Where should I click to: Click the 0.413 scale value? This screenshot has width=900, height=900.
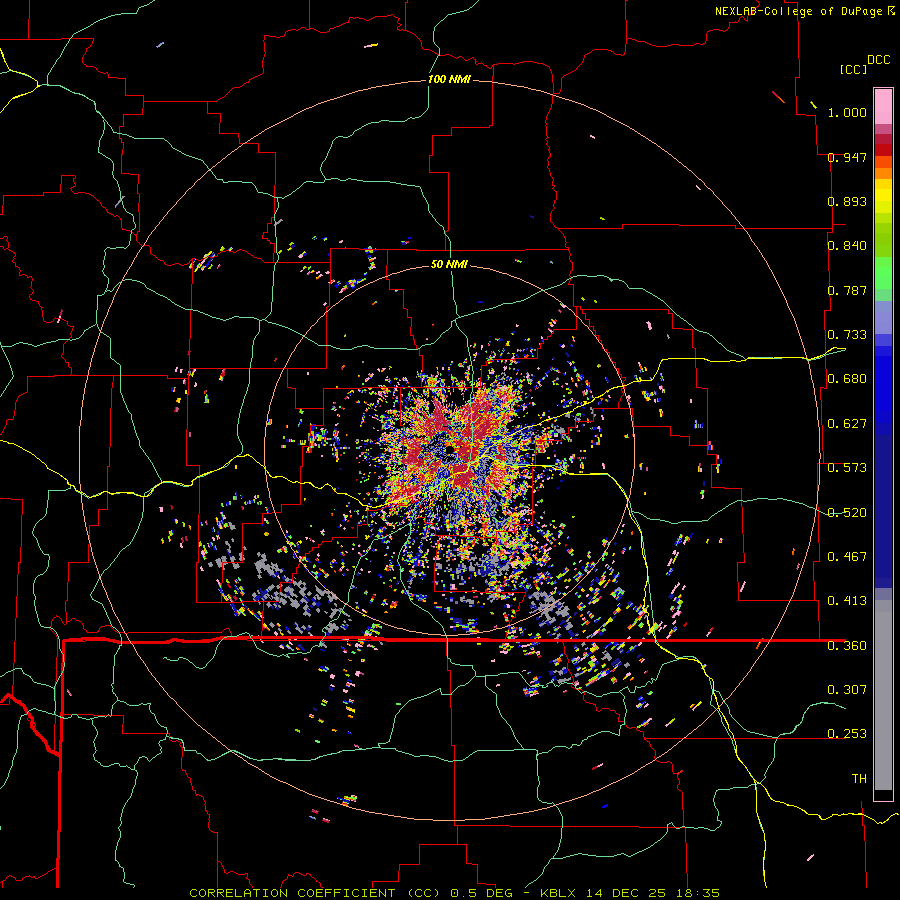(x=847, y=601)
